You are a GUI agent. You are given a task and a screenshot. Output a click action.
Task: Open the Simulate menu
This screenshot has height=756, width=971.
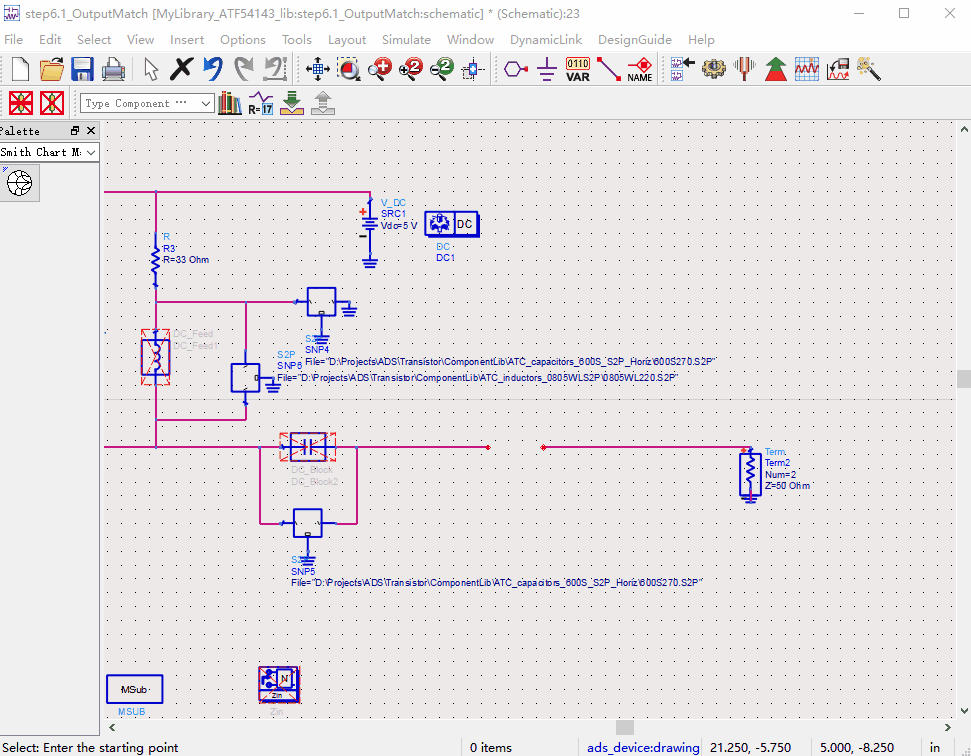tap(406, 40)
